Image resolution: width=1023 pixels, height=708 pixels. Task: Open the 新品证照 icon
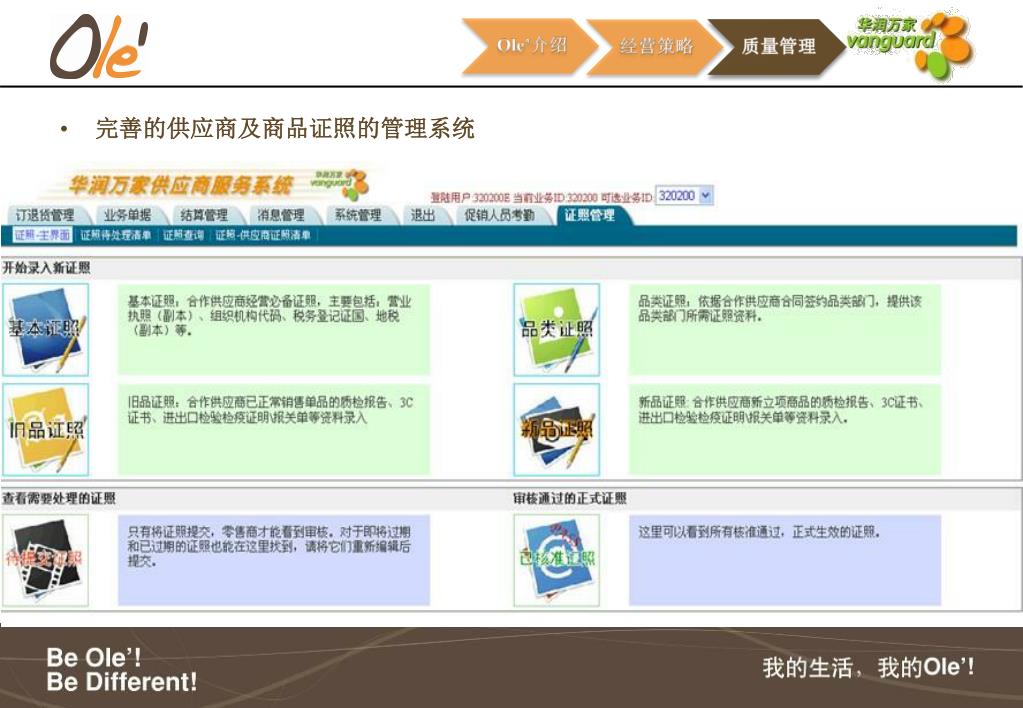click(x=557, y=429)
